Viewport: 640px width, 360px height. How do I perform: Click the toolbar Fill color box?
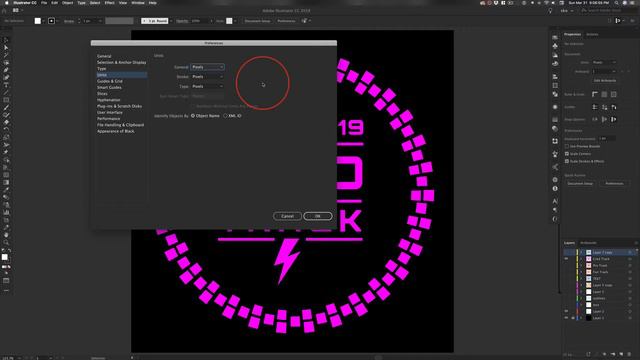(4, 257)
